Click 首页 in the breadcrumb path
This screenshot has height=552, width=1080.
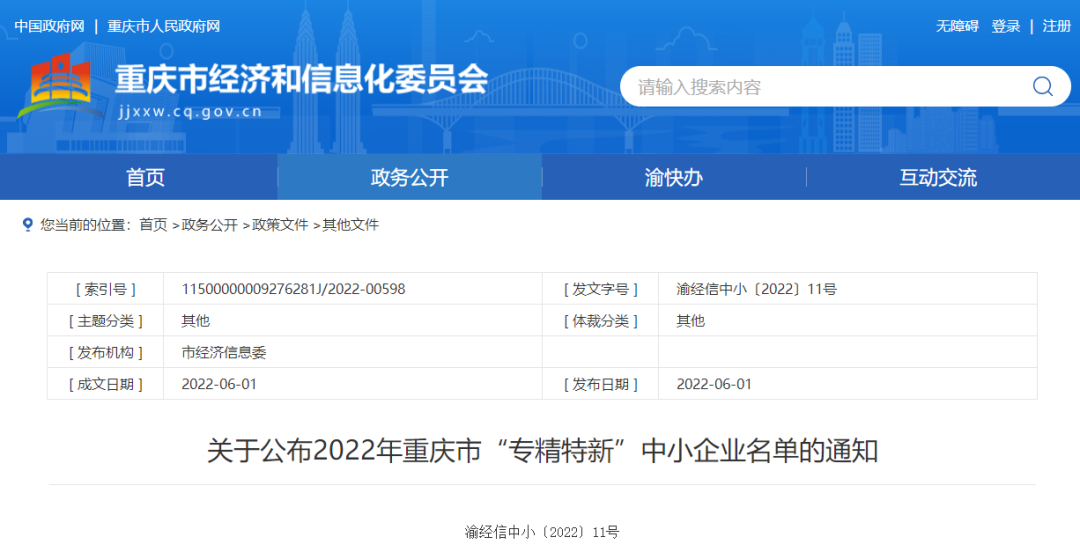pos(153,225)
